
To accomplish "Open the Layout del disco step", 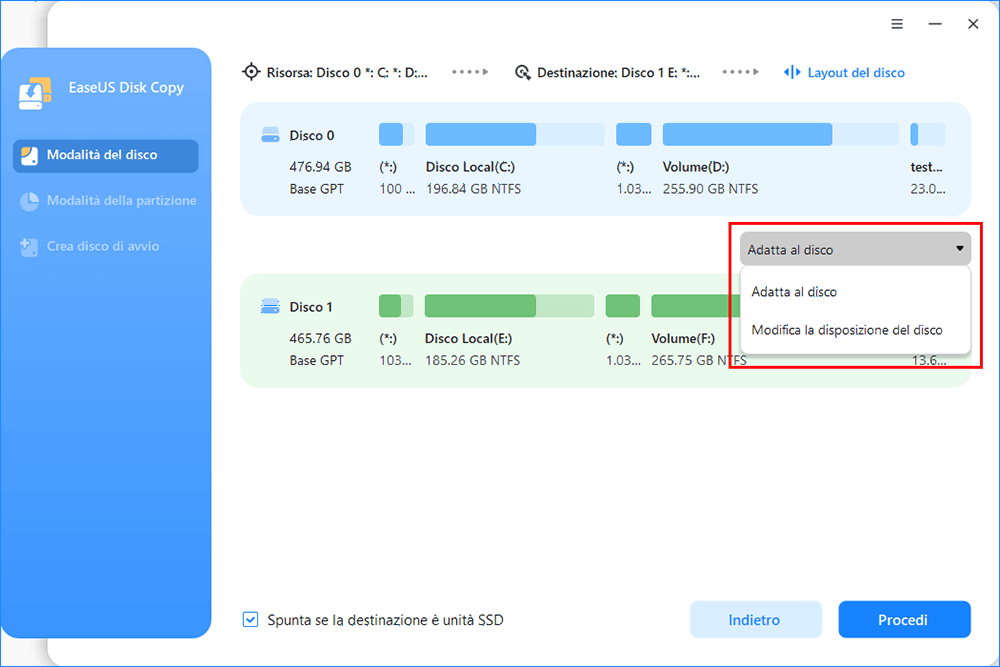I will click(844, 72).
